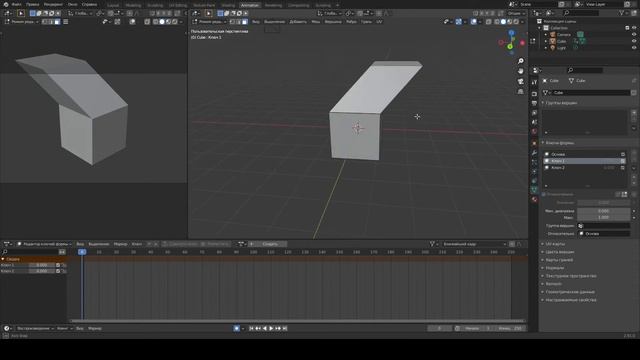Expand the Camera item in the outliner

coord(546,35)
